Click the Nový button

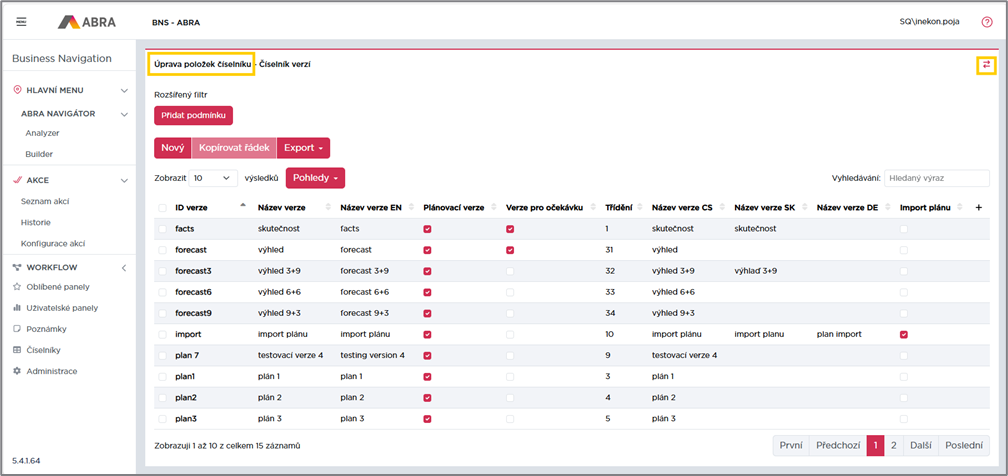(173, 148)
